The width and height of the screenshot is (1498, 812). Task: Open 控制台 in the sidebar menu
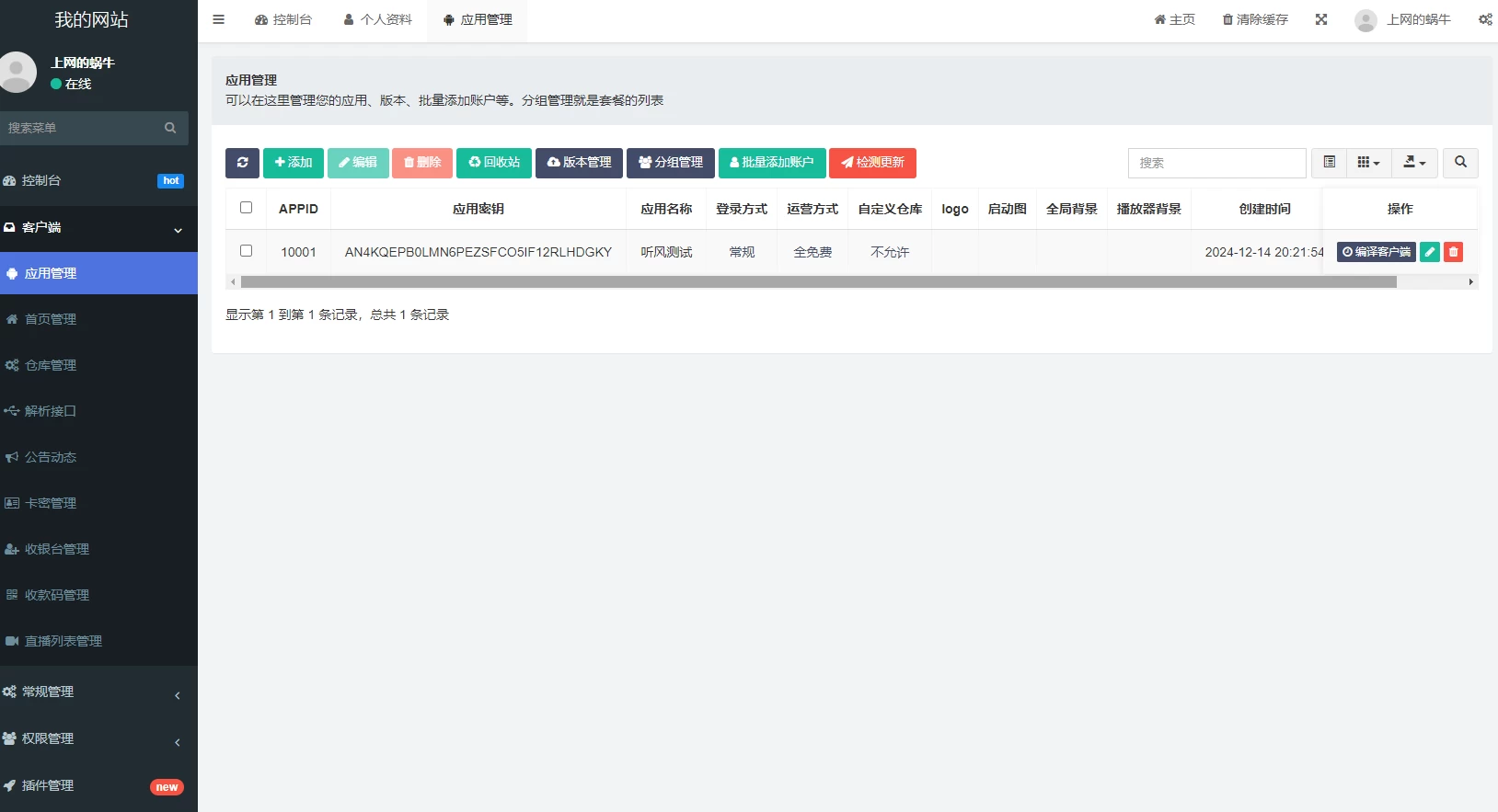(98, 181)
